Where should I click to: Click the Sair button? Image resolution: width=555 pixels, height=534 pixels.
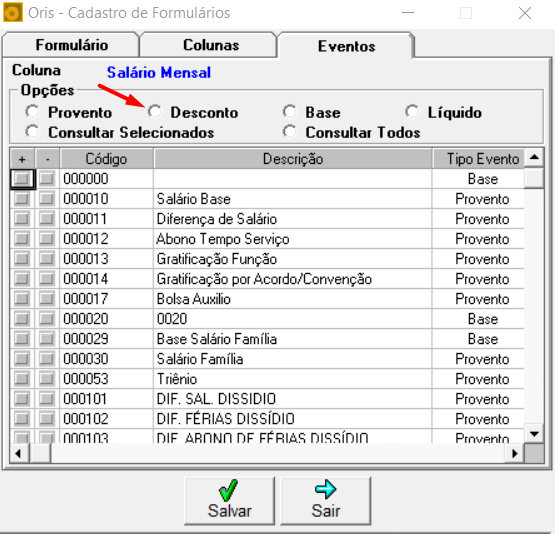tap(326, 501)
